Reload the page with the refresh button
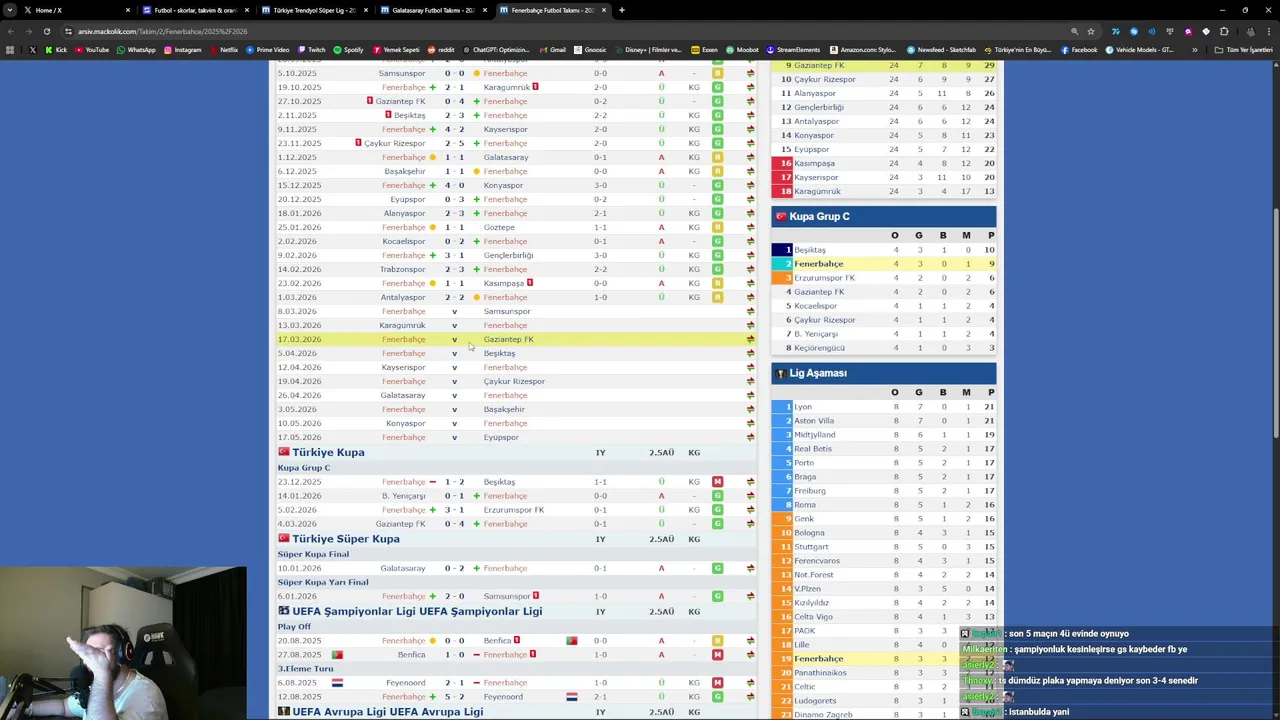Viewport: 1280px width, 720px height. [46, 31]
